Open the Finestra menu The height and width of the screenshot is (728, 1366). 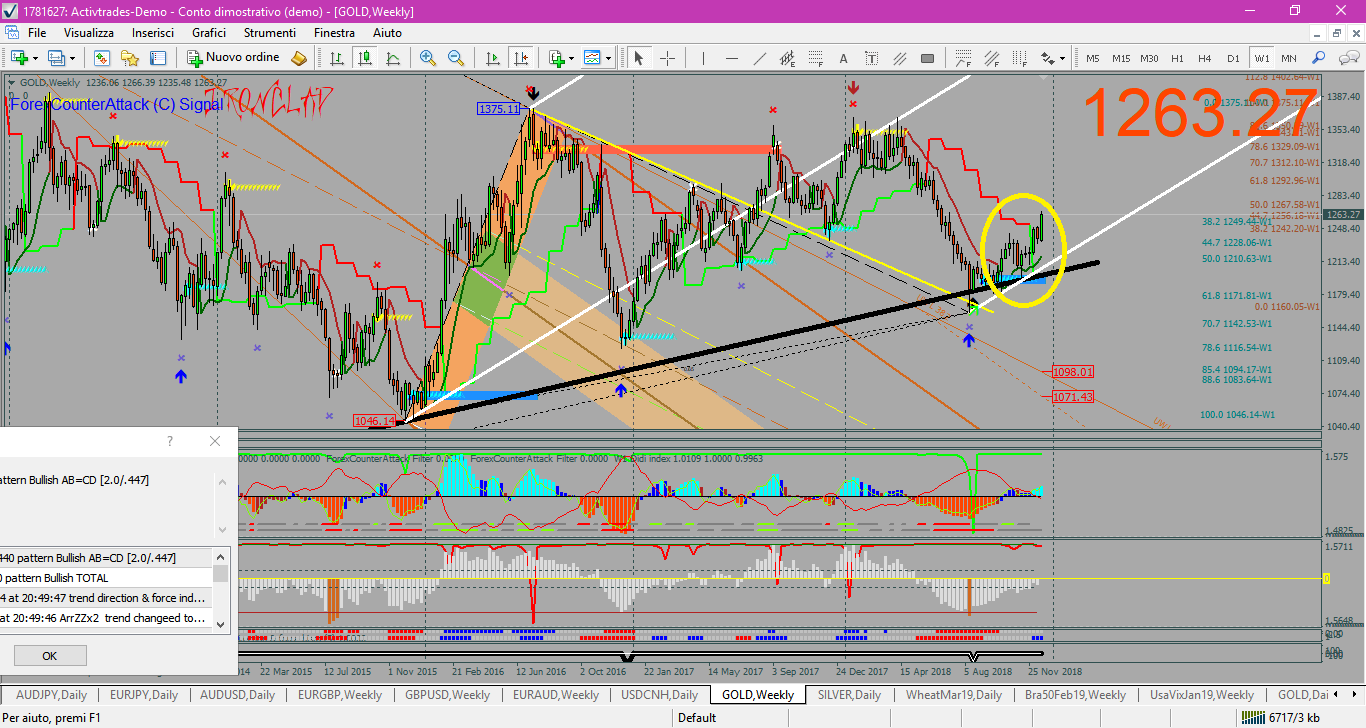pos(334,33)
